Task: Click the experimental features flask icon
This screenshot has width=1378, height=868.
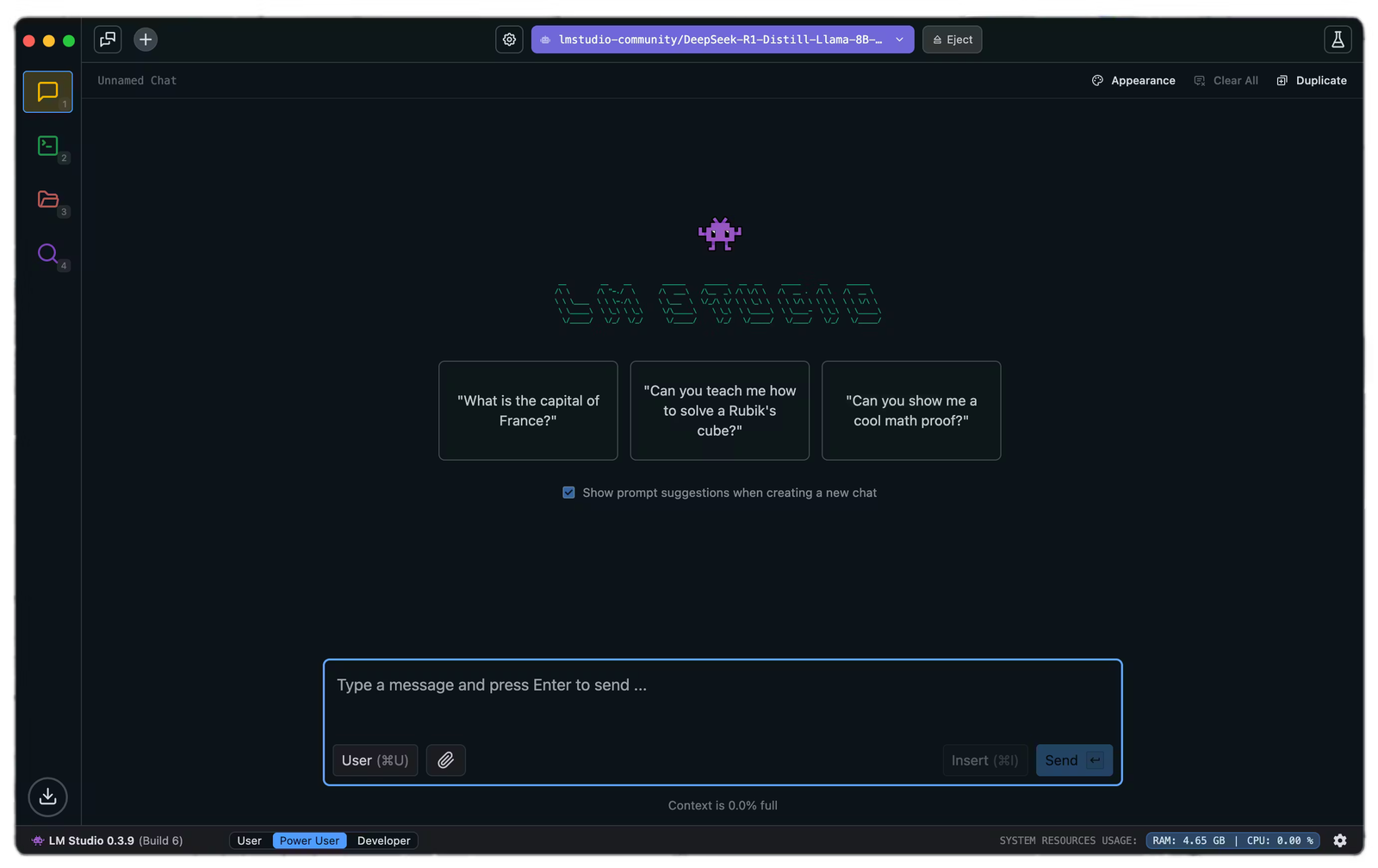Action: pyautogui.click(x=1338, y=39)
